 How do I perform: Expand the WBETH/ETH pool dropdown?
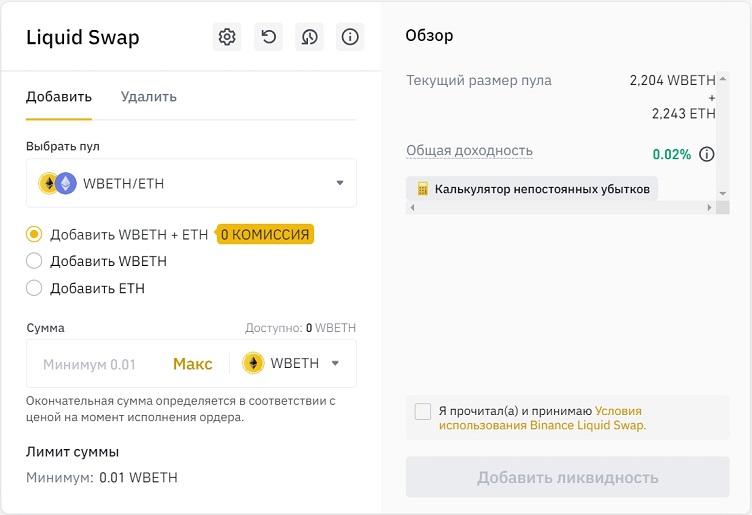click(191, 183)
